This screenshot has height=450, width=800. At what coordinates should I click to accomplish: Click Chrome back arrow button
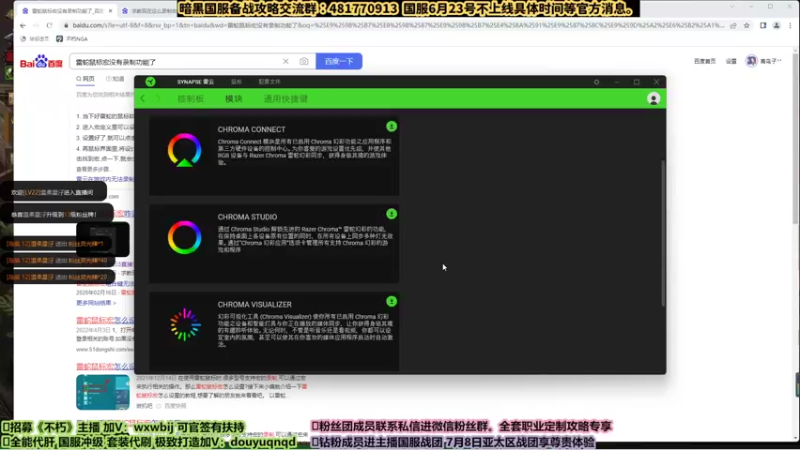pos(22,25)
